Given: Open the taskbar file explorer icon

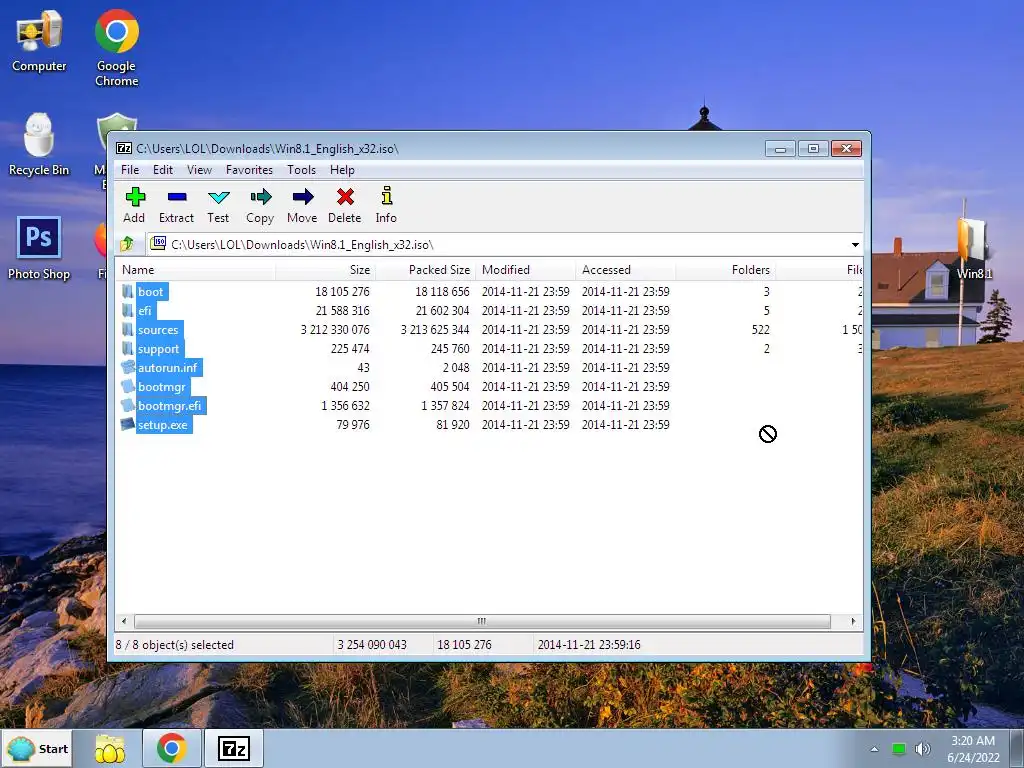Looking at the screenshot, I should (110, 748).
